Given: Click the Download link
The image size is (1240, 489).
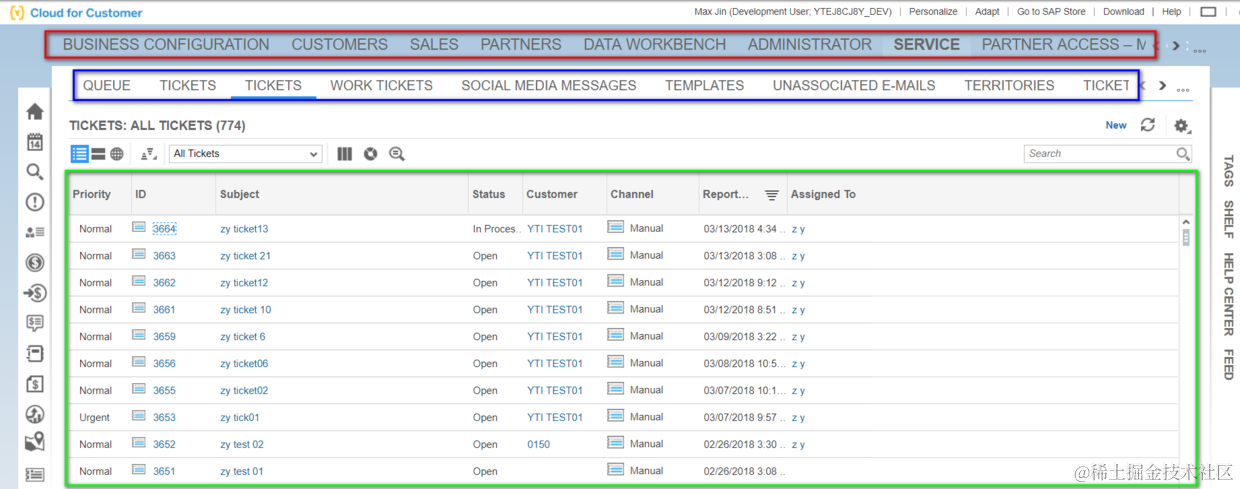Looking at the screenshot, I should point(1124,12).
